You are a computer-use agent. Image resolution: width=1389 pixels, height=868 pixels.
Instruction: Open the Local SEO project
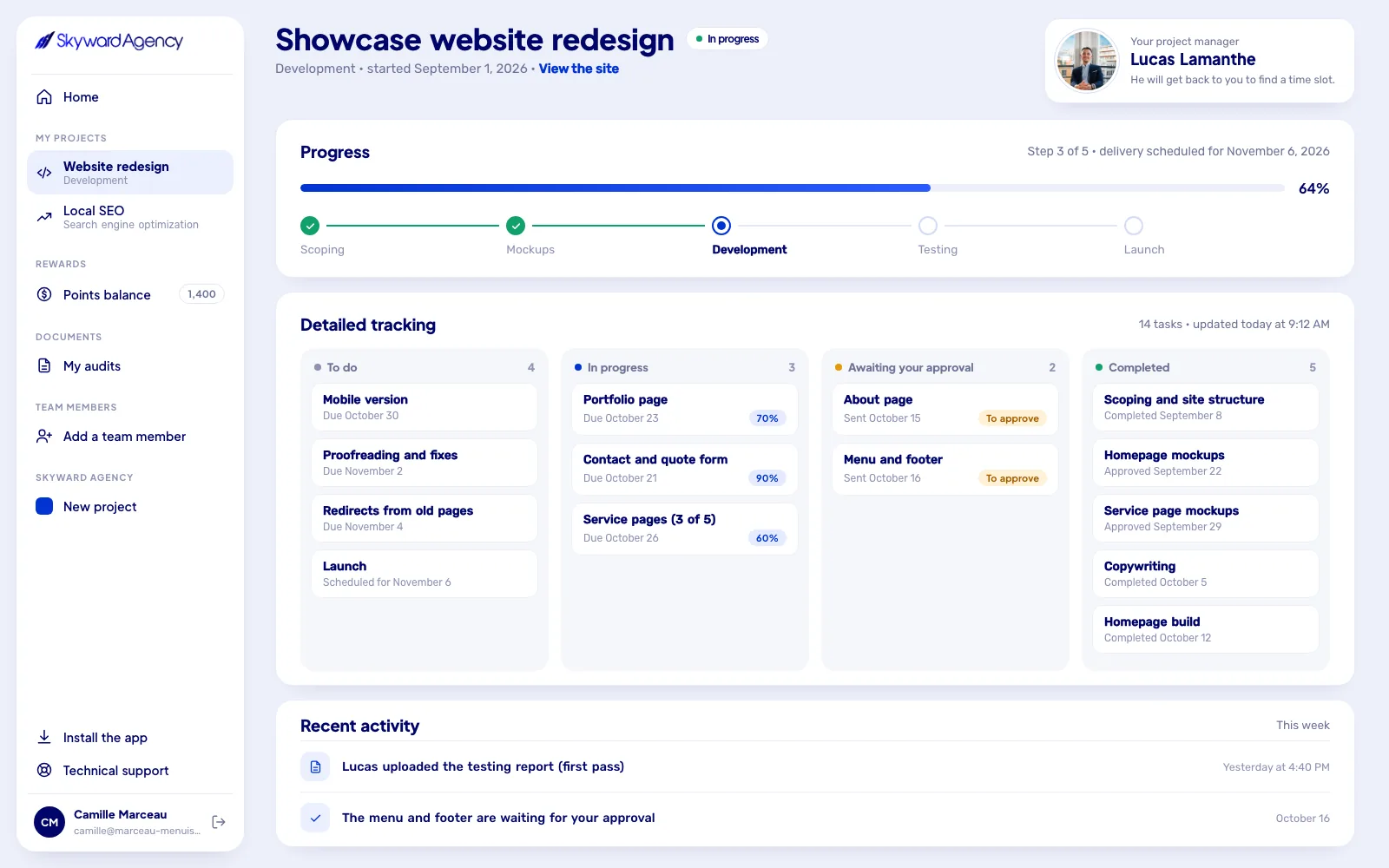pos(130,217)
